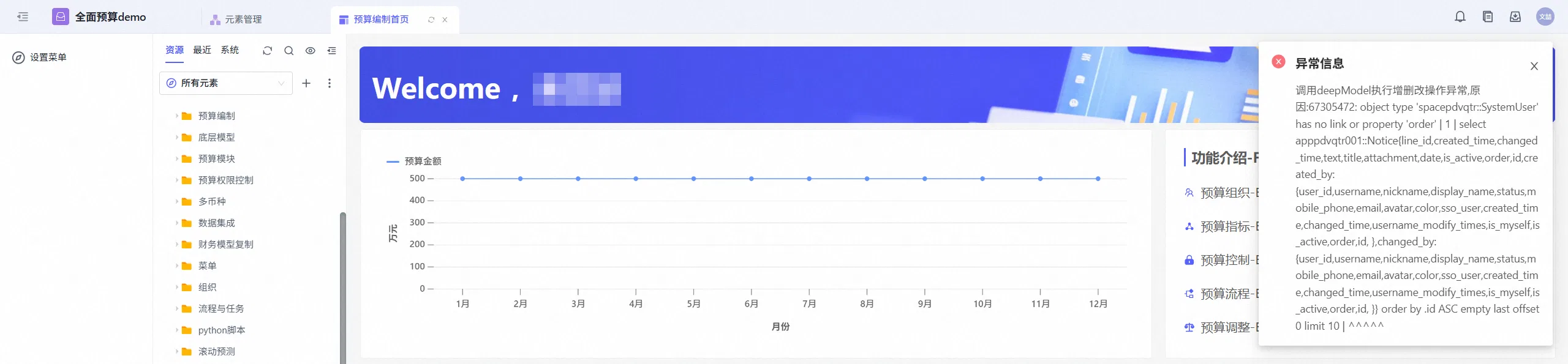The height and width of the screenshot is (364, 1568).
Task: Click the 预算流程 flow icon
Action: [1189, 294]
